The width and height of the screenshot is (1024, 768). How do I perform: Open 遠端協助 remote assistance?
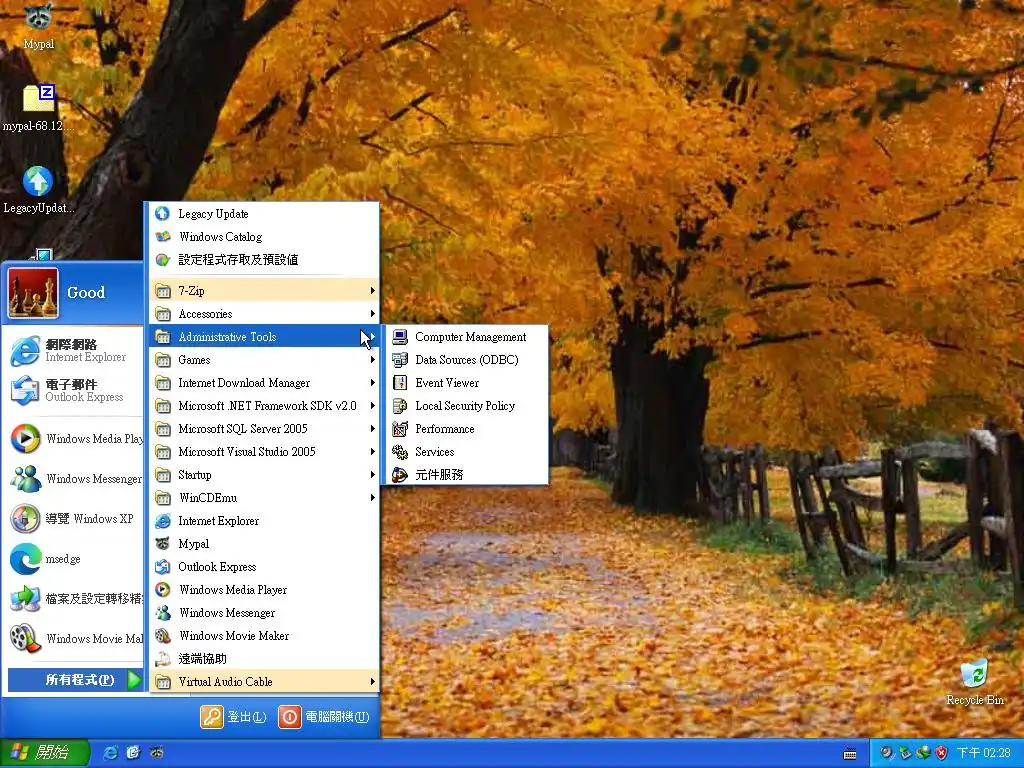tap(264, 659)
